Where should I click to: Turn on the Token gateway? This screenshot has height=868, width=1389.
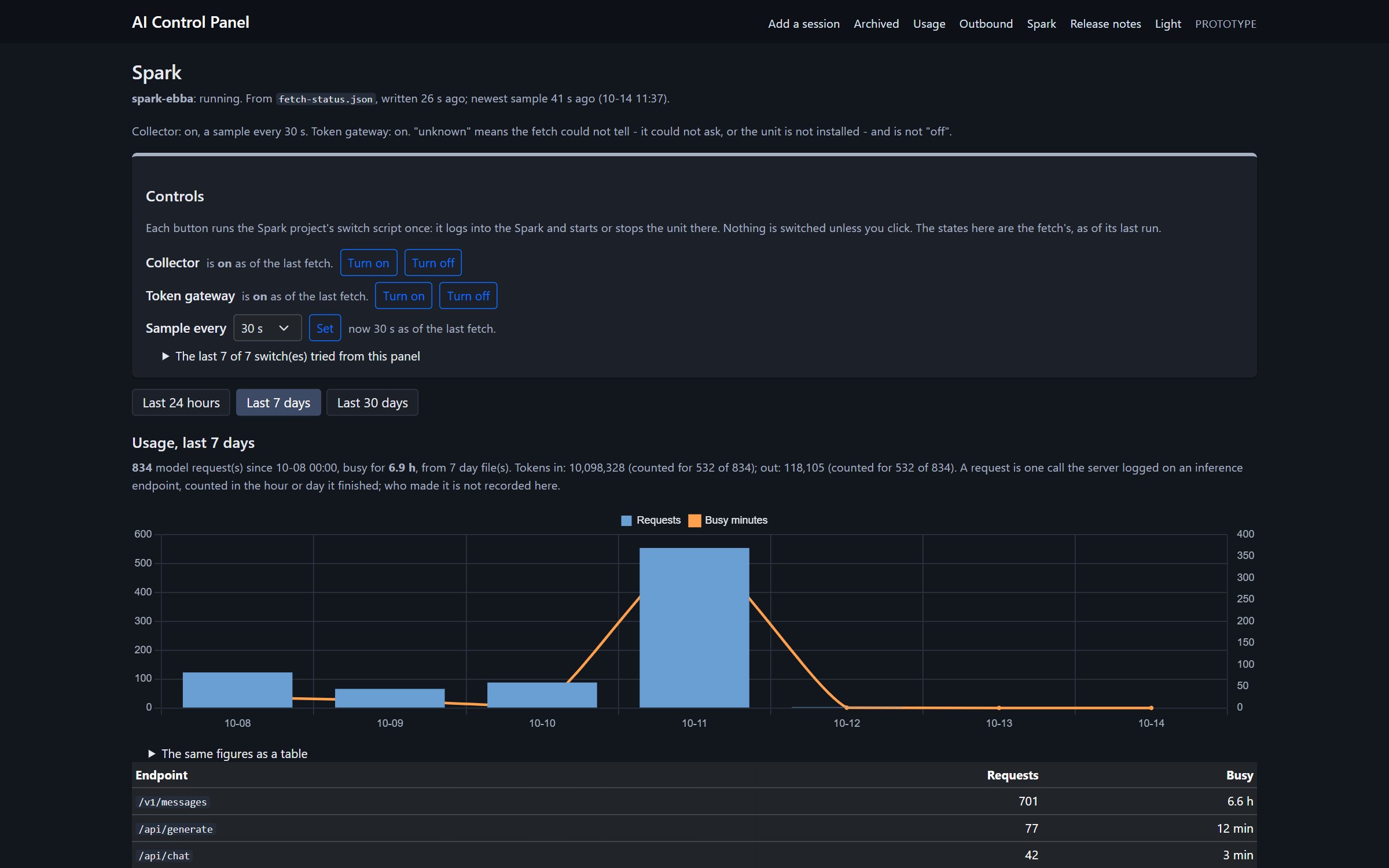coord(403,296)
